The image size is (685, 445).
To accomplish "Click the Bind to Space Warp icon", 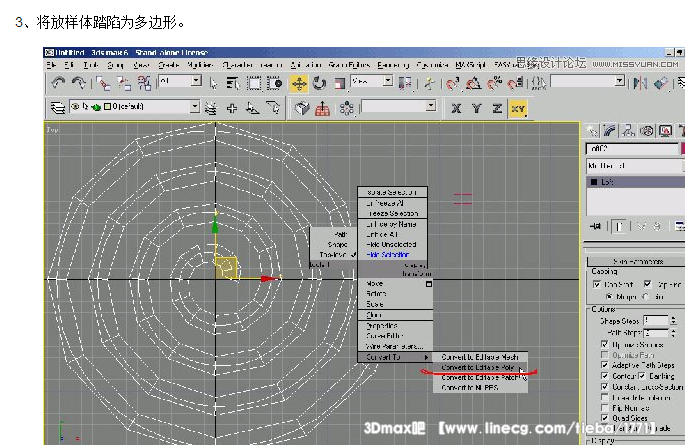I will point(145,83).
